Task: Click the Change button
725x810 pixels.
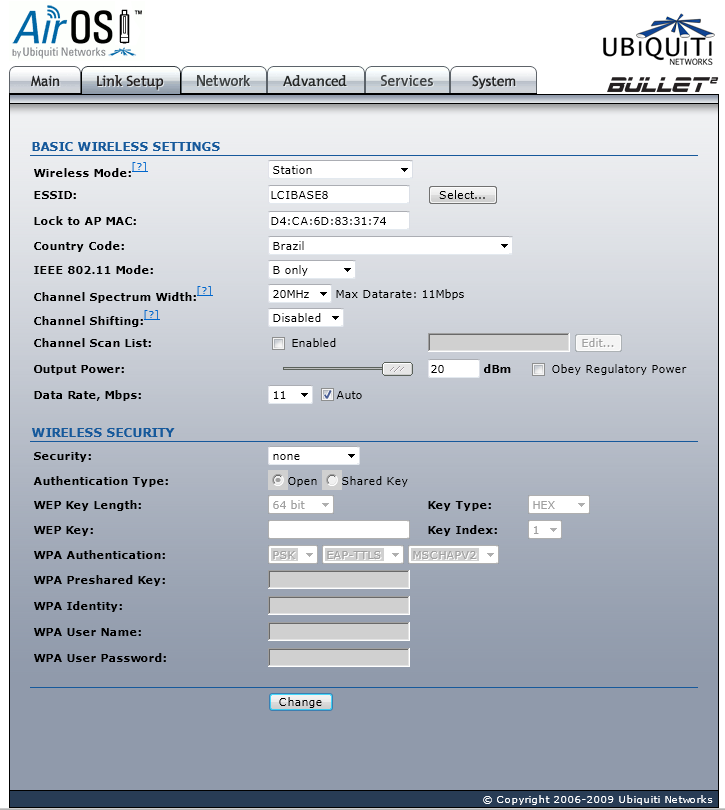Action: click(x=300, y=702)
